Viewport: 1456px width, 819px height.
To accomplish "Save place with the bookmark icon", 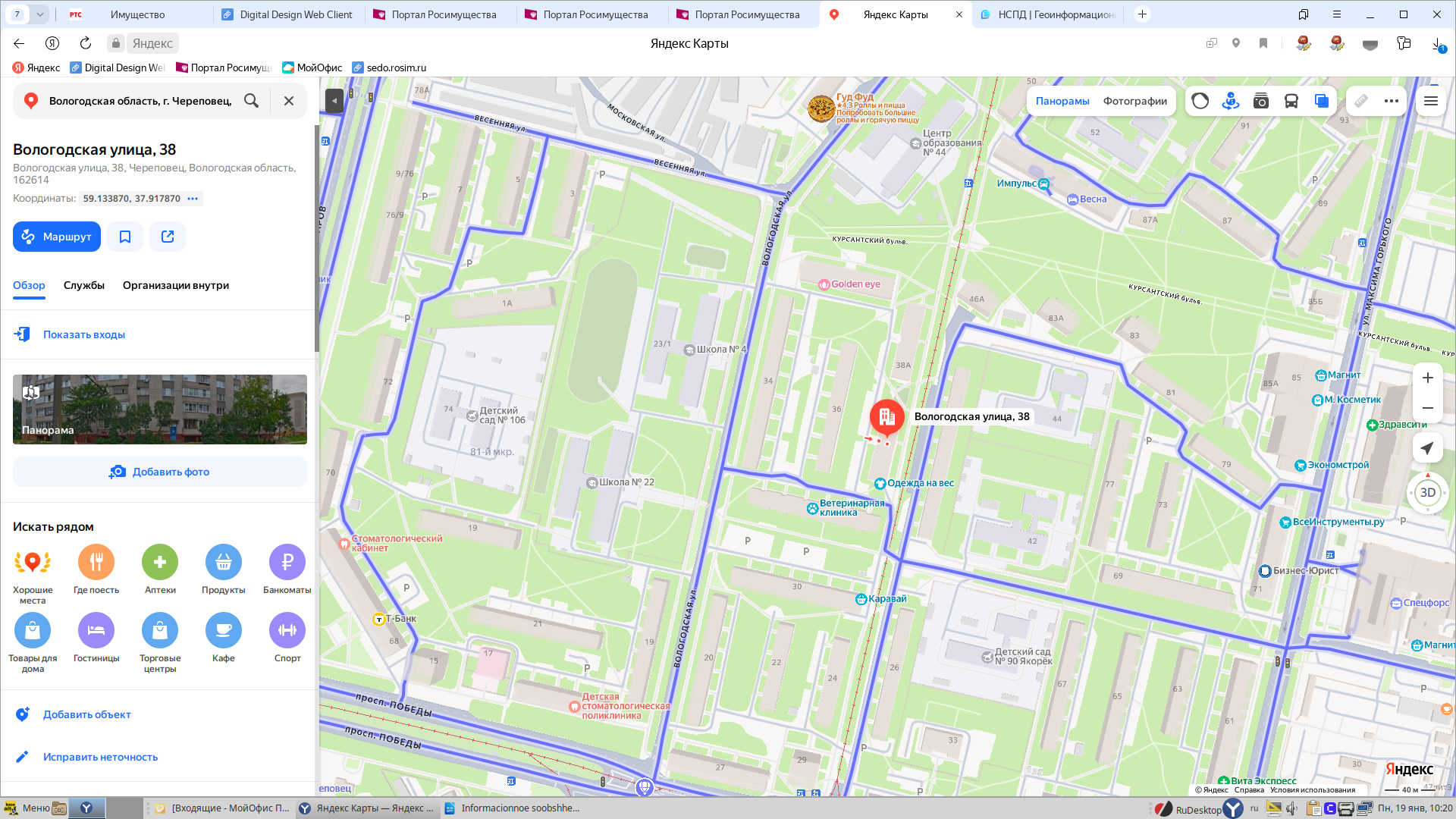I will 125,237.
